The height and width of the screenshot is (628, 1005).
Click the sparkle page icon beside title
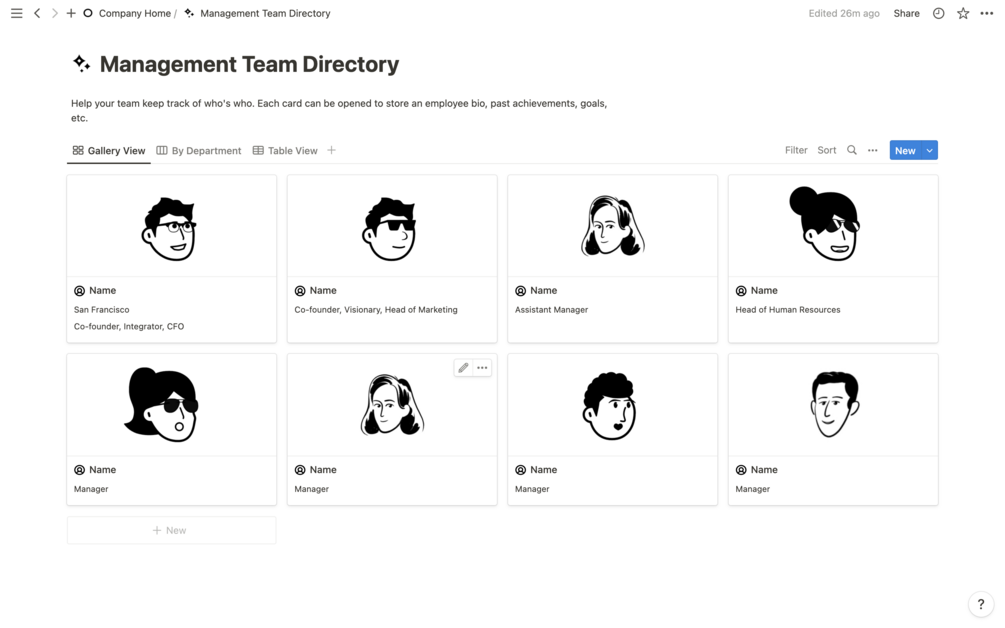(x=81, y=63)
